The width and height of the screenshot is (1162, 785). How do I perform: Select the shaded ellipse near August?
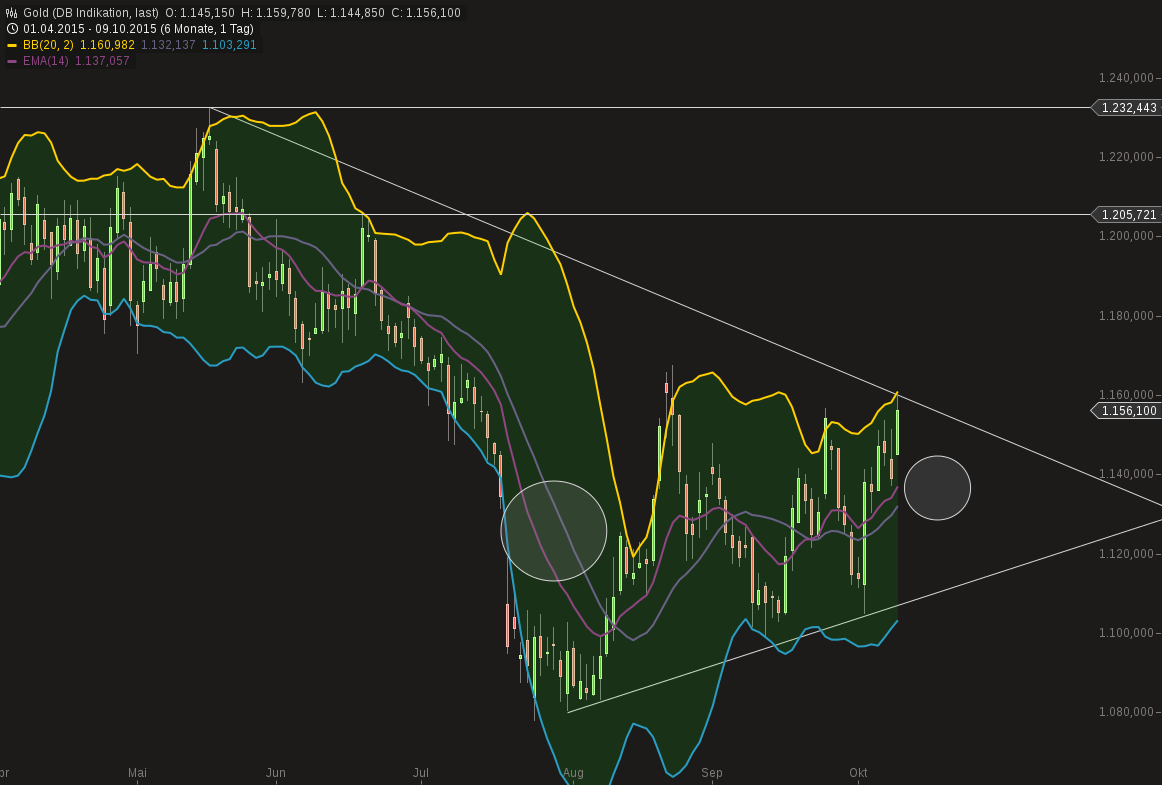(x=554, y=530)
